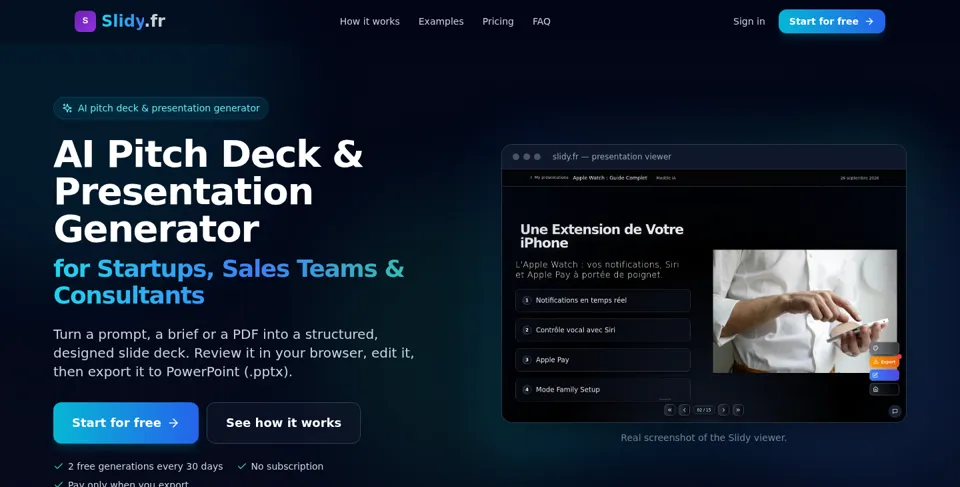Click the 'AI Pitch Deck & Presentation Generator' headline
The image size is (960, 487).
208,191
